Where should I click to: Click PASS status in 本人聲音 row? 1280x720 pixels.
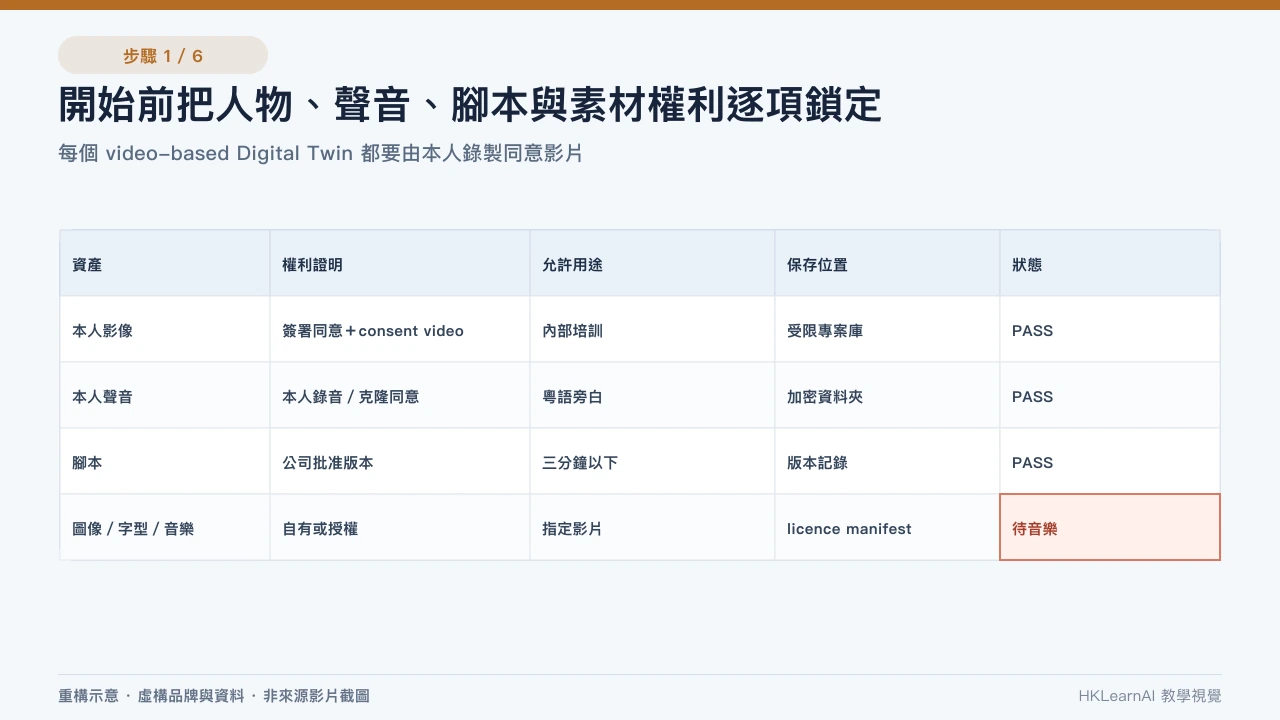(x=1110, y=396)
